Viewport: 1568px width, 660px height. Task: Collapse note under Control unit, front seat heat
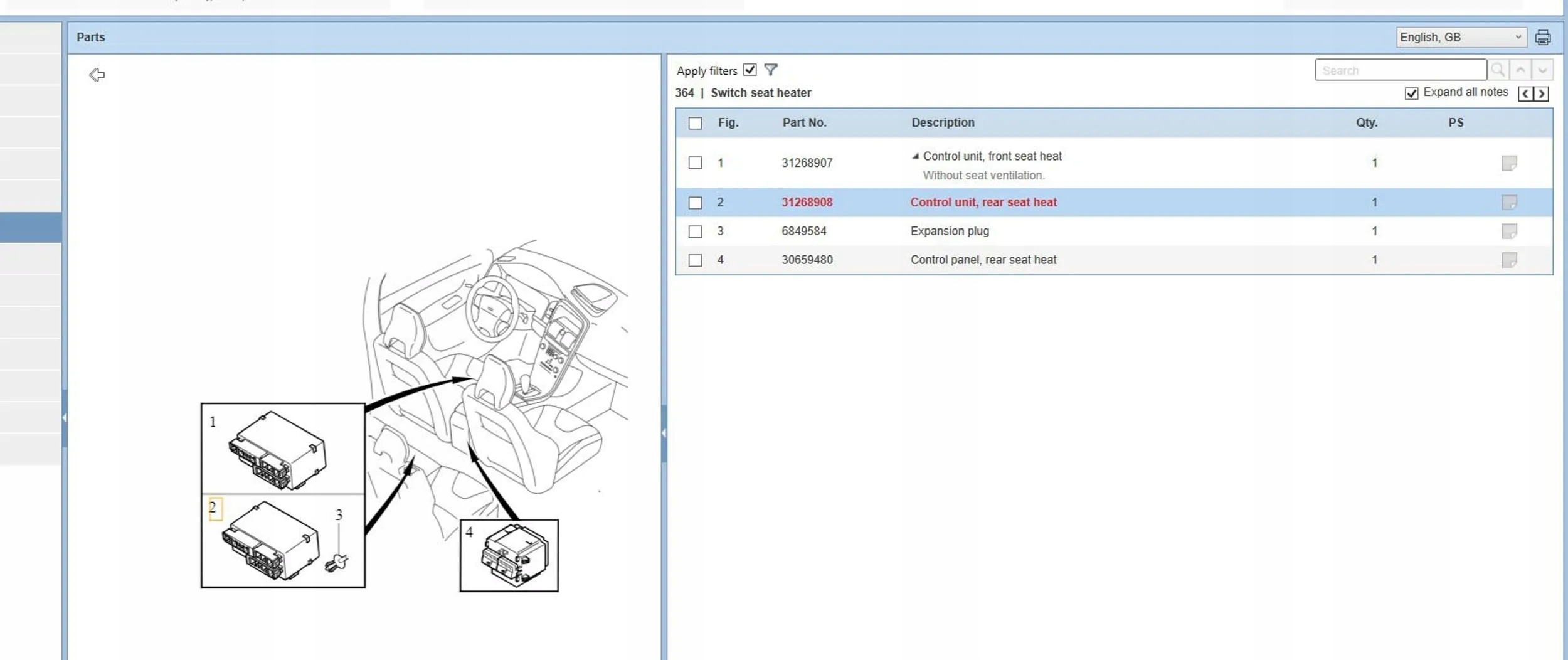[x=916, y=156]
